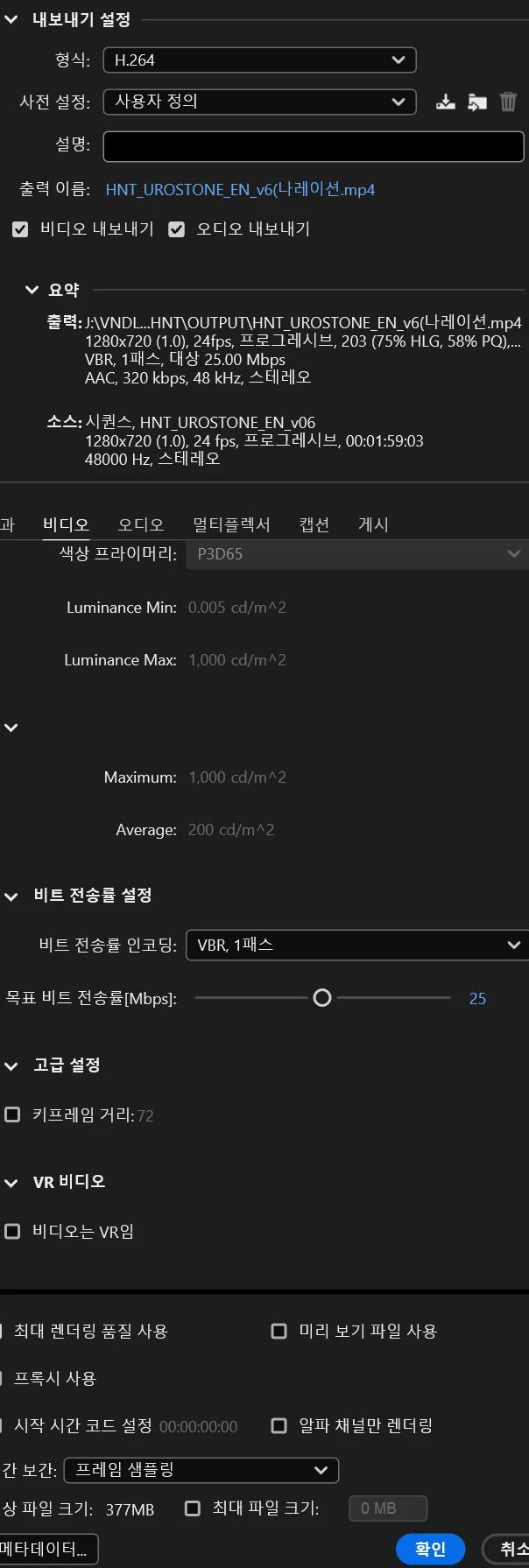Viewport: 529px width, 1568px height.
Task: Click the output name HNT_UROSTONE_EN_v6 link
Action: coord(240,189)
